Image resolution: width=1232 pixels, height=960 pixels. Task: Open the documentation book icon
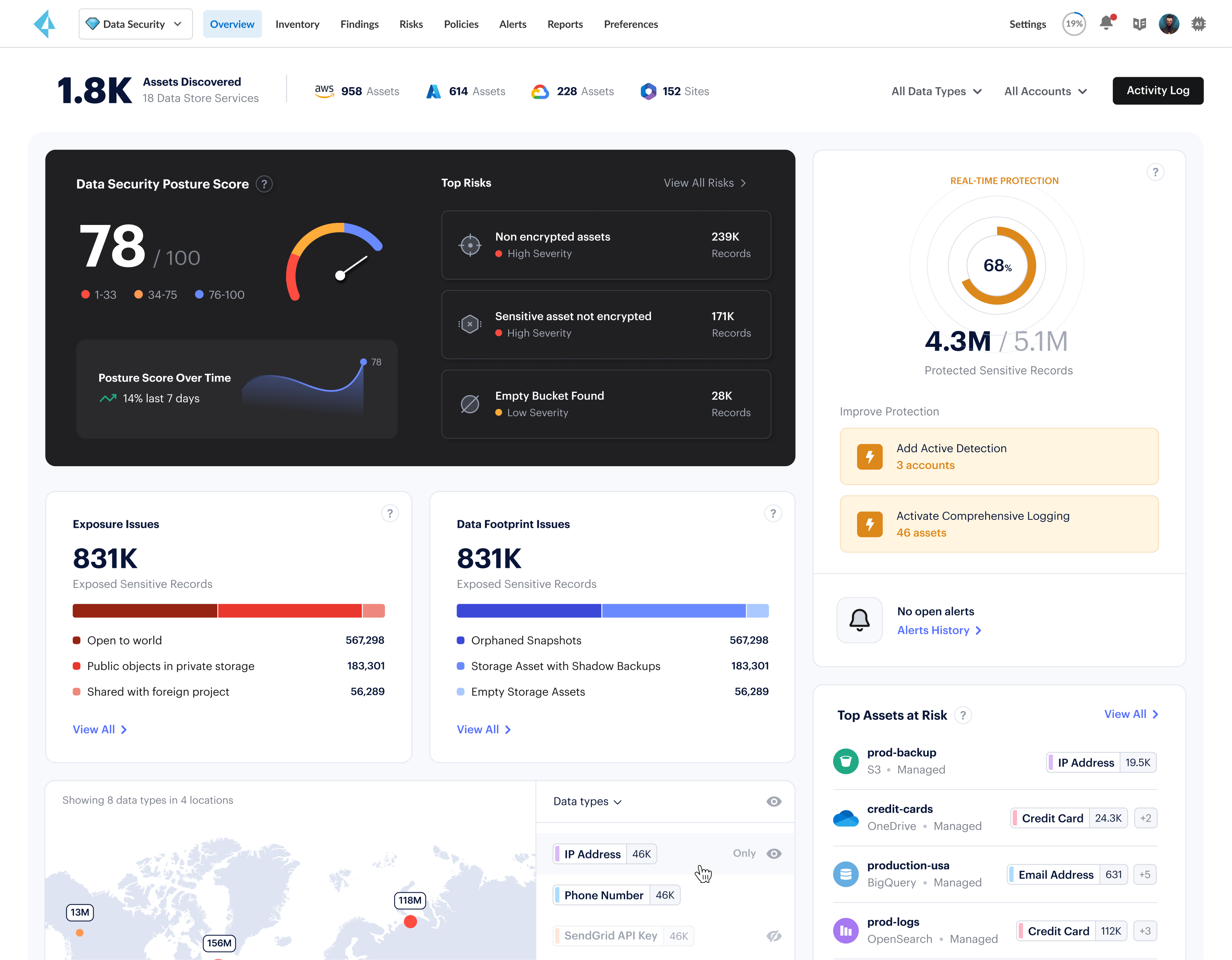point(1139,24)
